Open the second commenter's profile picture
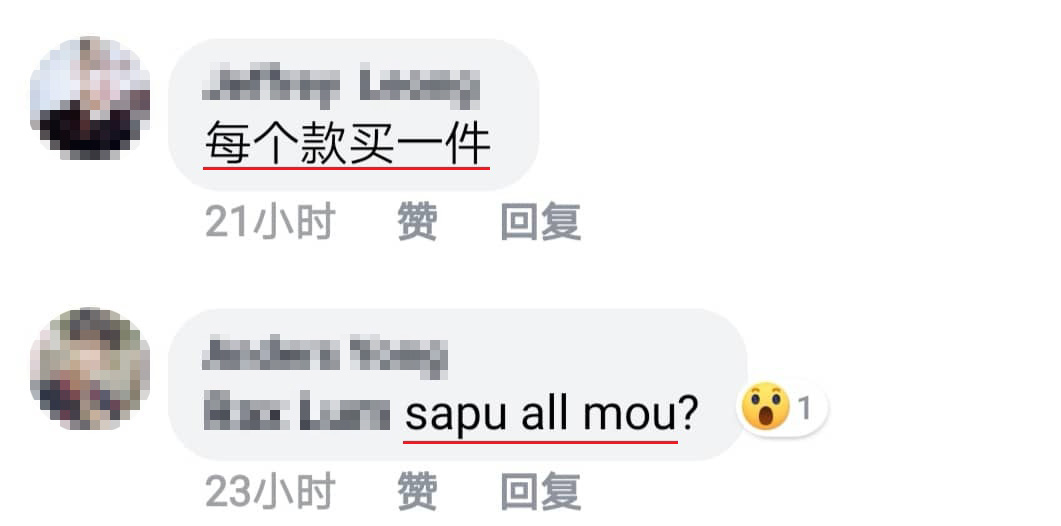The image size is (1061, 526). click(90, 369)
